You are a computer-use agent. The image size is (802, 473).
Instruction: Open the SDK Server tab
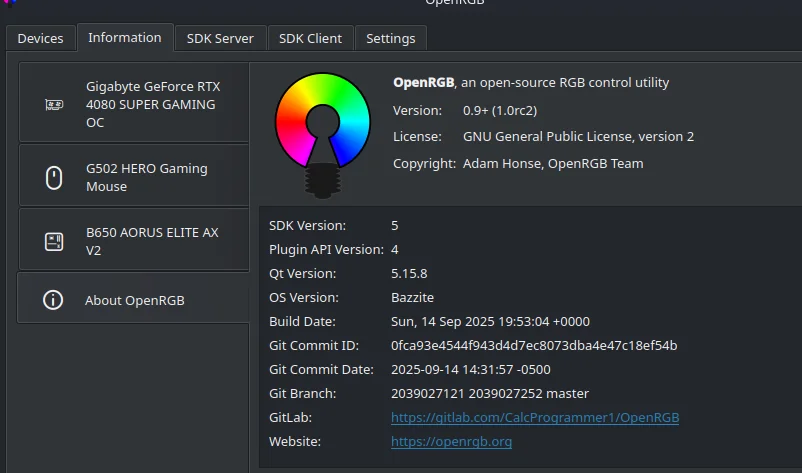220,38
